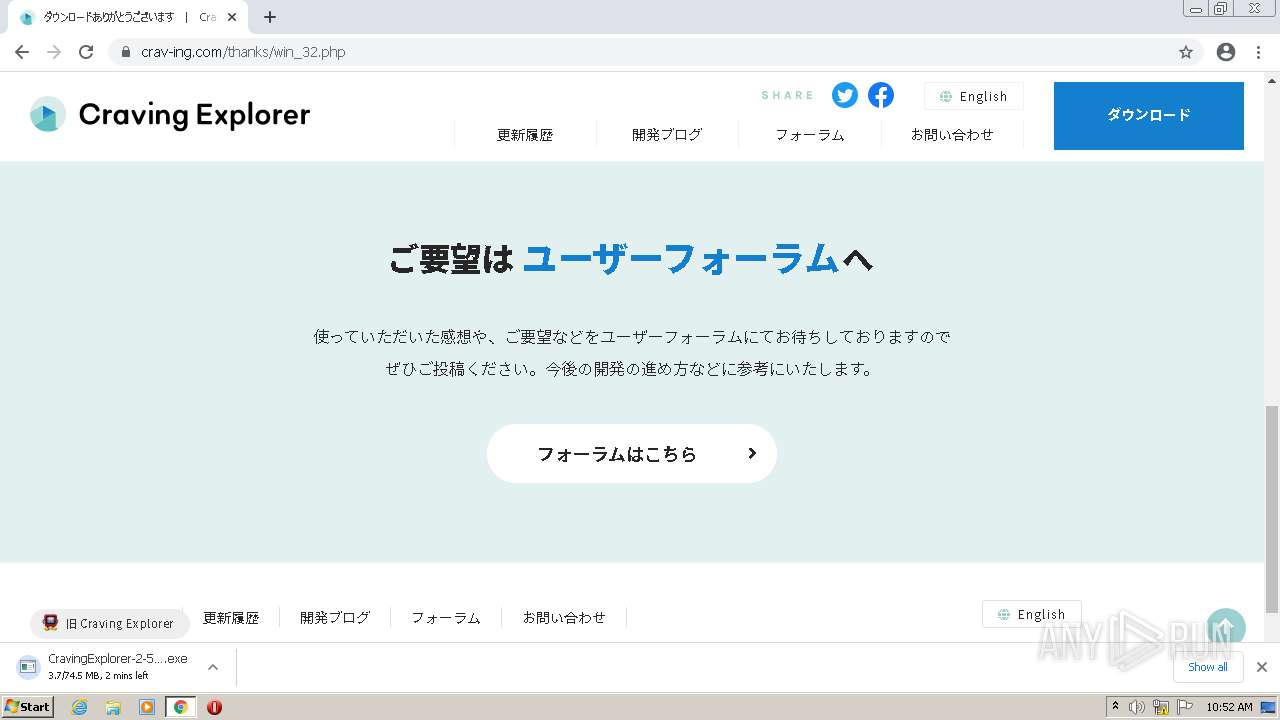
Task: Expand download item options chevron
Action: click(212, 667)
